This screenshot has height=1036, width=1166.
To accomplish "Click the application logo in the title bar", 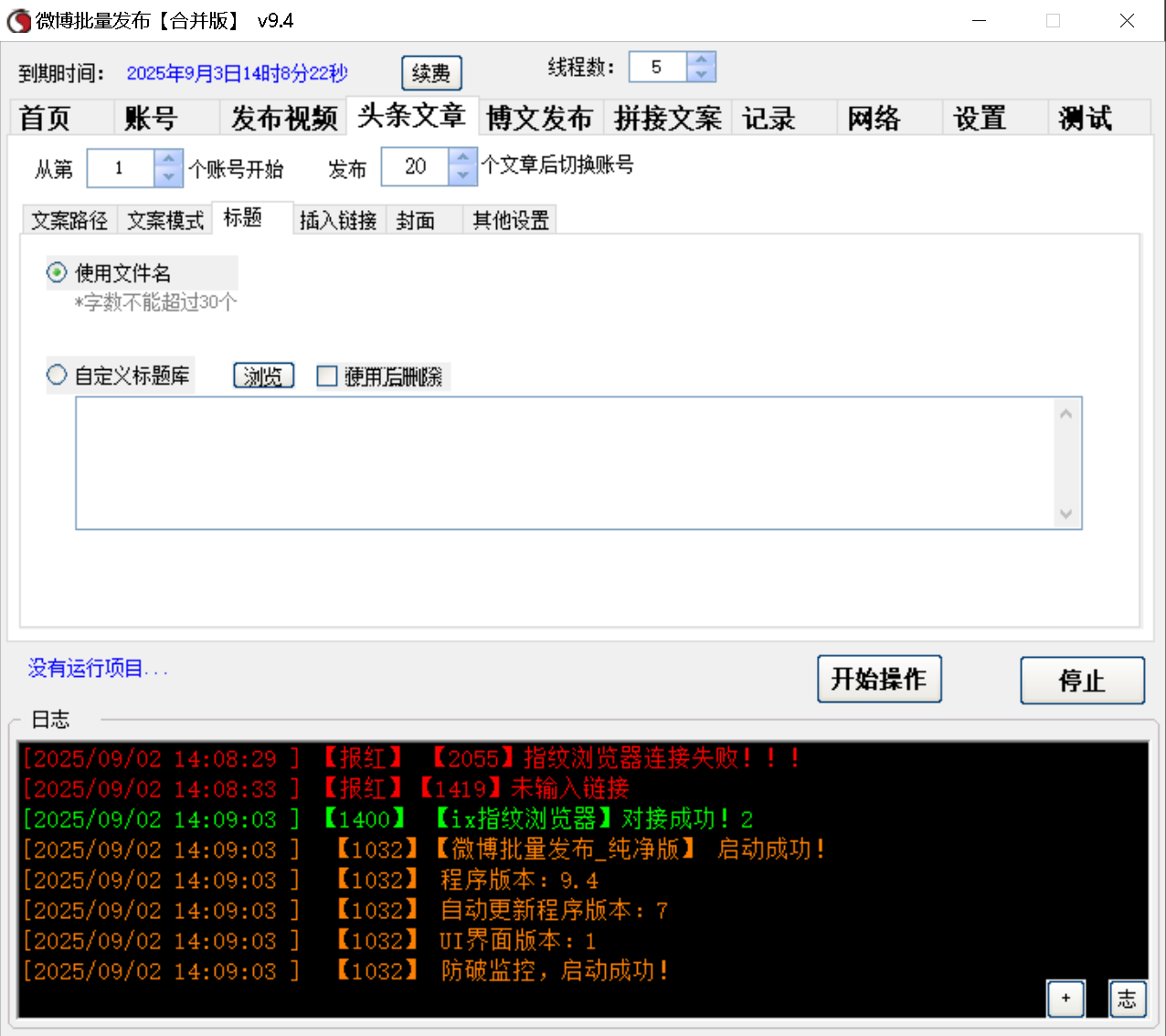I will coord(18,20).
